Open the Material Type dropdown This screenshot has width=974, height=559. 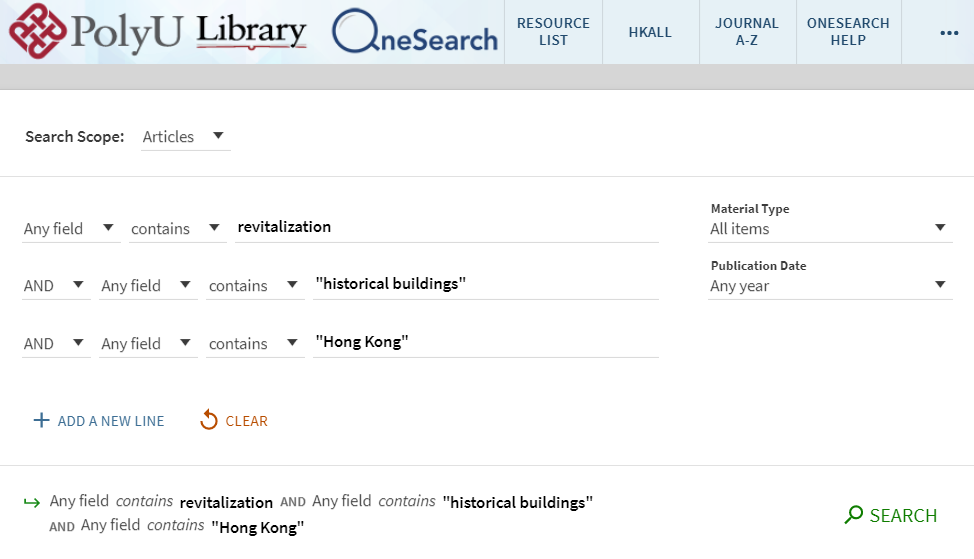click(829, 229)
